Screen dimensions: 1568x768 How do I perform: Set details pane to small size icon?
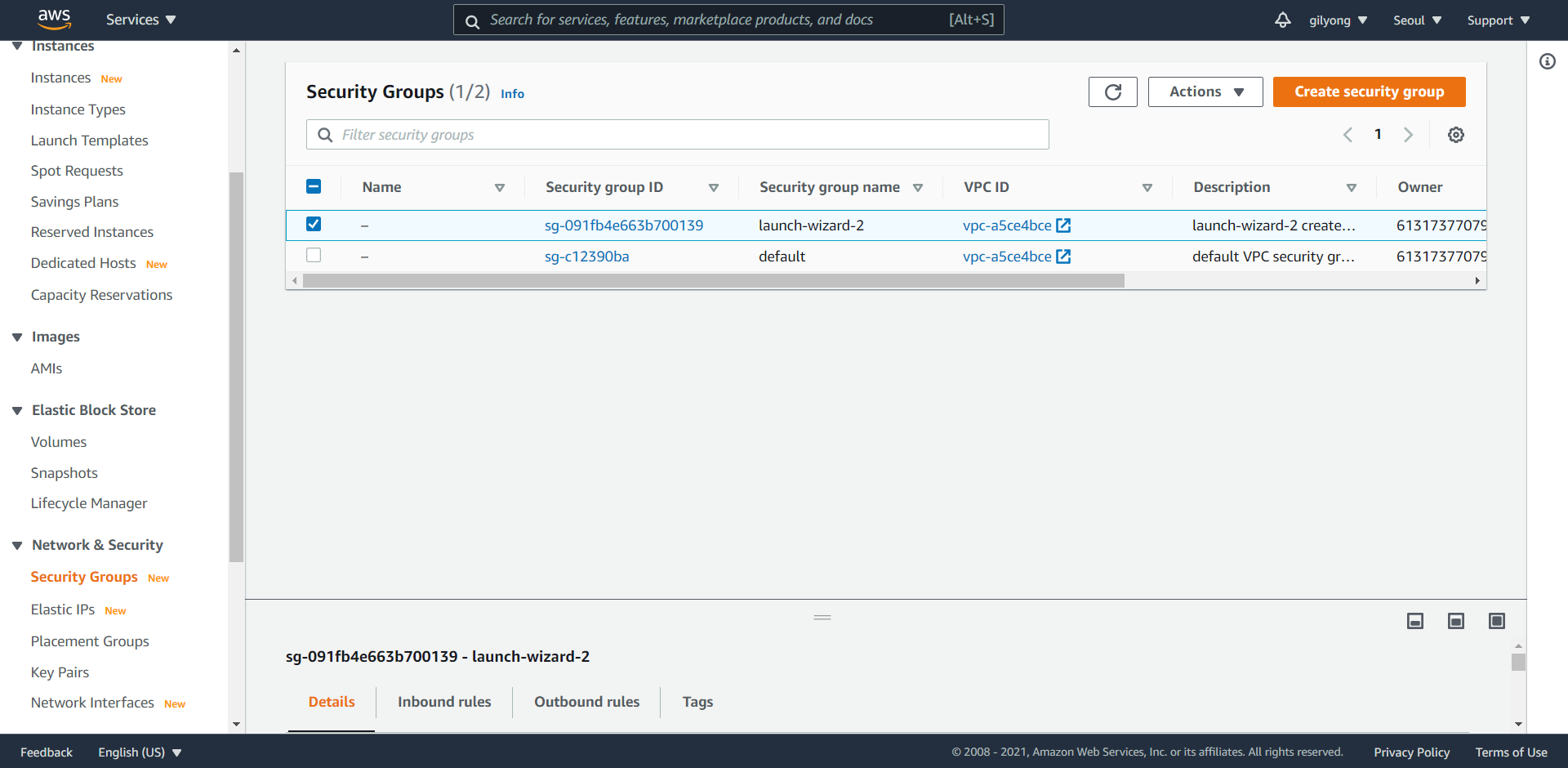click(1414, 621)
